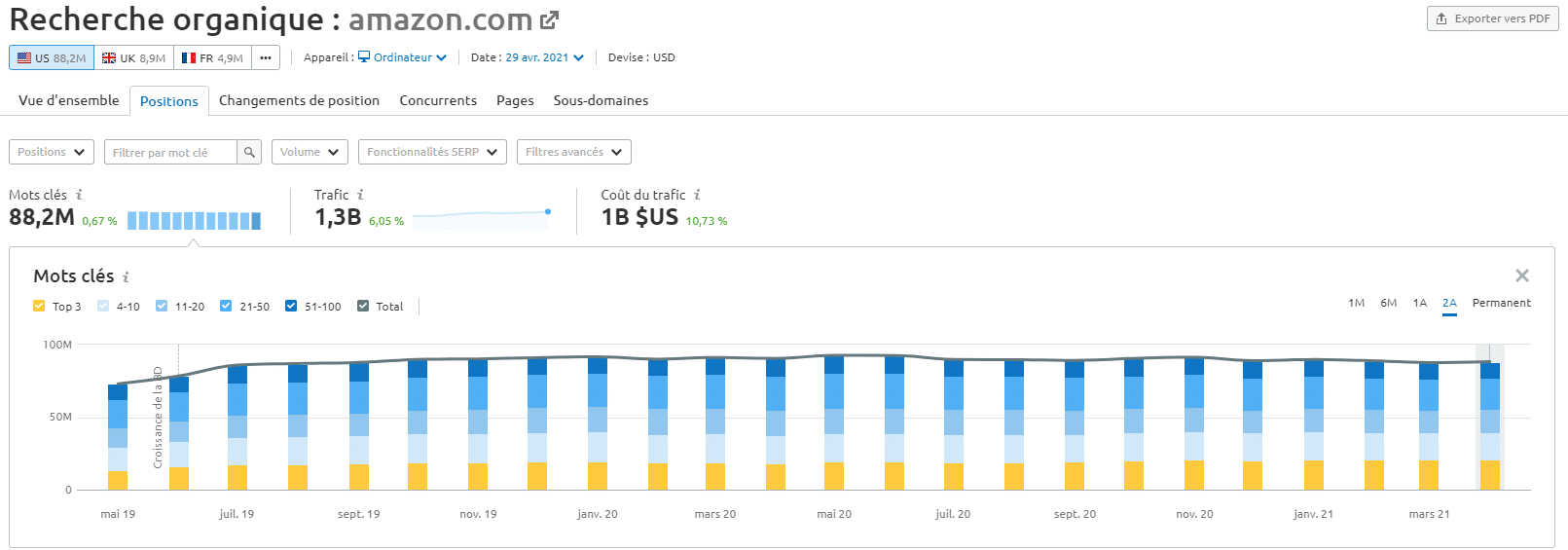The image size is (1568, 550).
Task: Click info icon next to Mots clés metric
Action: tap(79, 195)
